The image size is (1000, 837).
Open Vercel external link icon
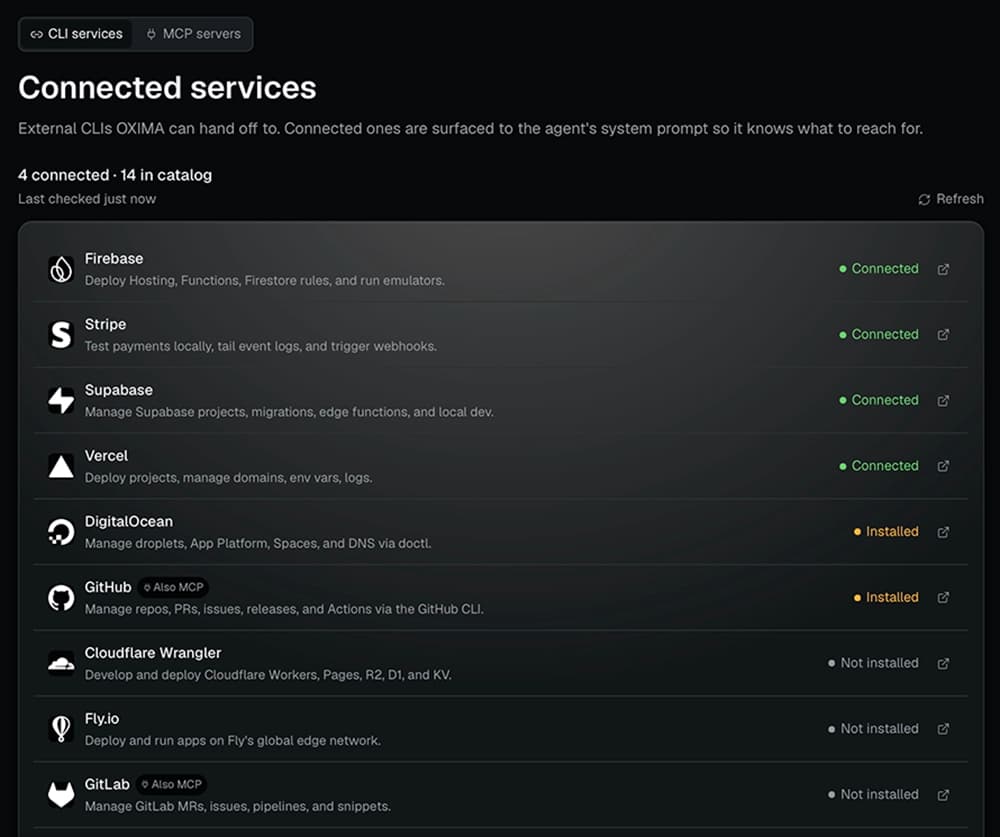pos(943,466)
